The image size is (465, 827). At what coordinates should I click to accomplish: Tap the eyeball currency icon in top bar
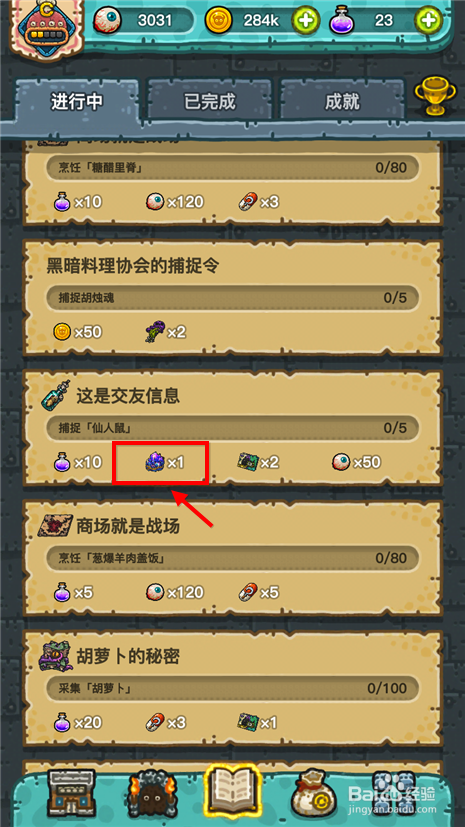coord(108,21)
